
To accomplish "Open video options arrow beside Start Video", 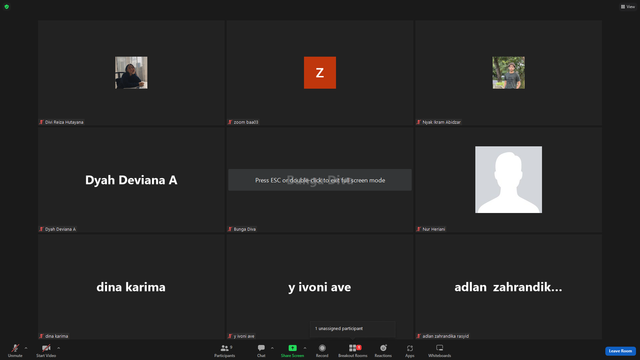I will click(x=59, y=348).
